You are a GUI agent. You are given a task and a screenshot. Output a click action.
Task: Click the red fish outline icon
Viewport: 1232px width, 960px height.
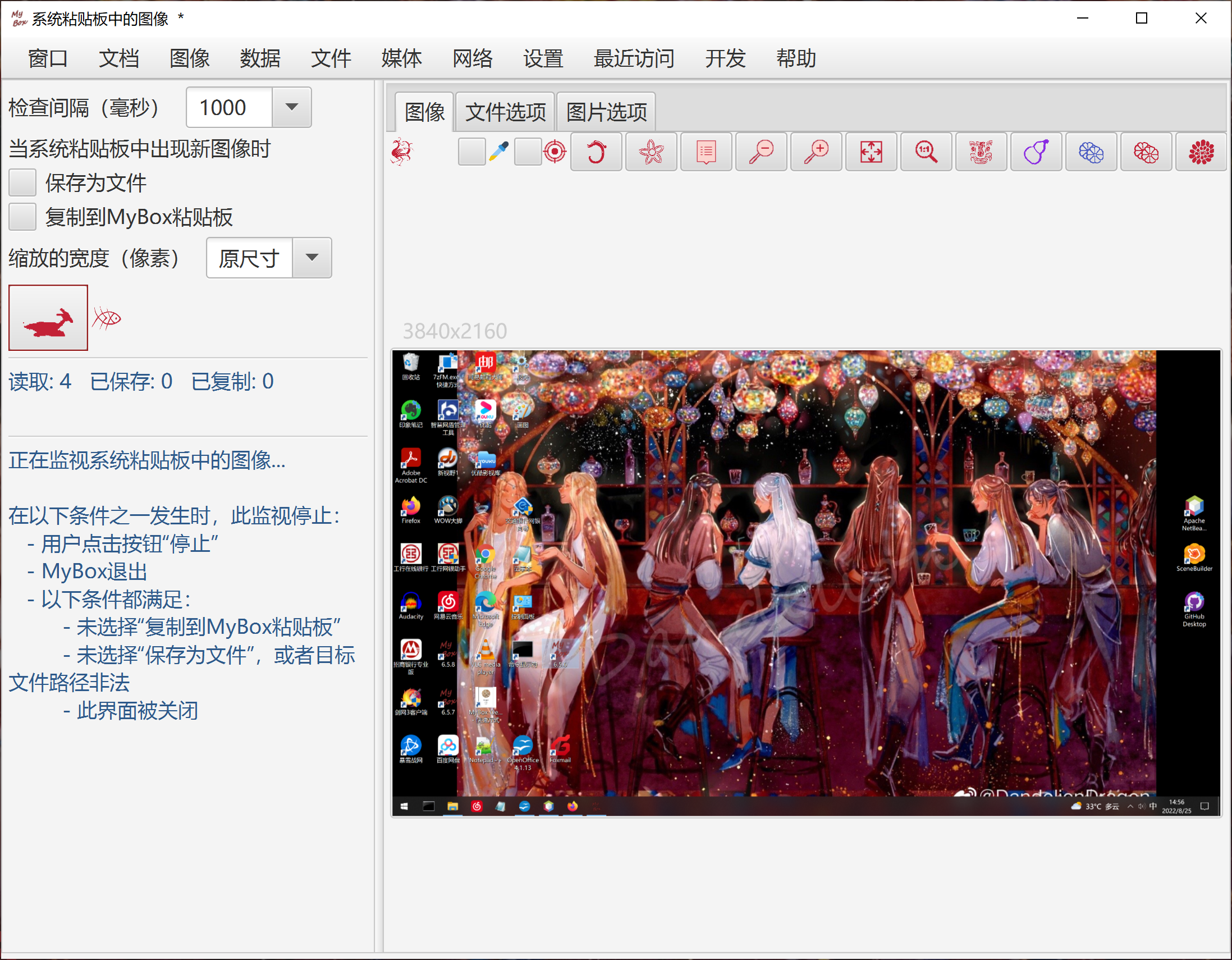tap(107, 318)
